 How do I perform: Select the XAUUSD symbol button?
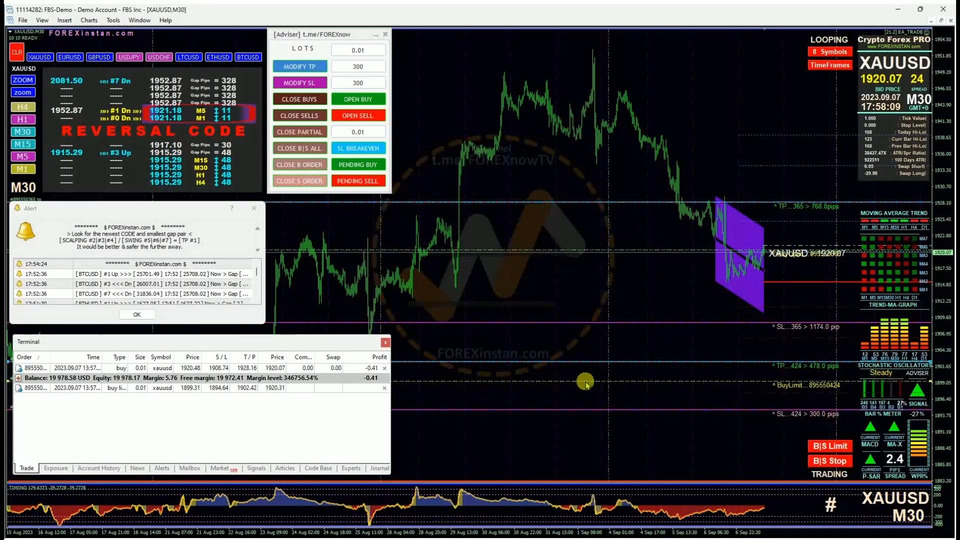[39, 57]
